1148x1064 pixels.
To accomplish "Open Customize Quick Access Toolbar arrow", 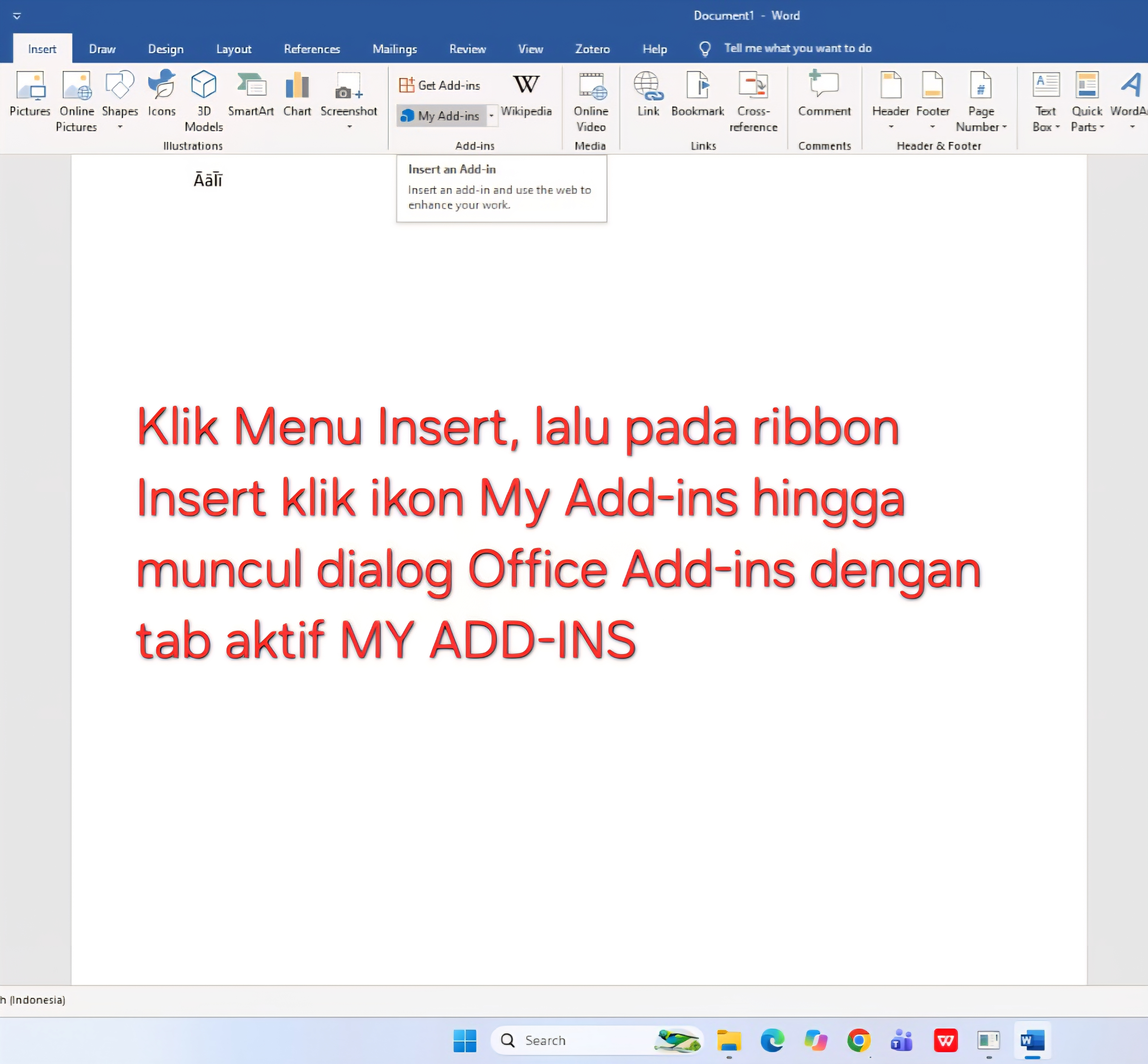I will pyautogui.click(x=17, y=16).
